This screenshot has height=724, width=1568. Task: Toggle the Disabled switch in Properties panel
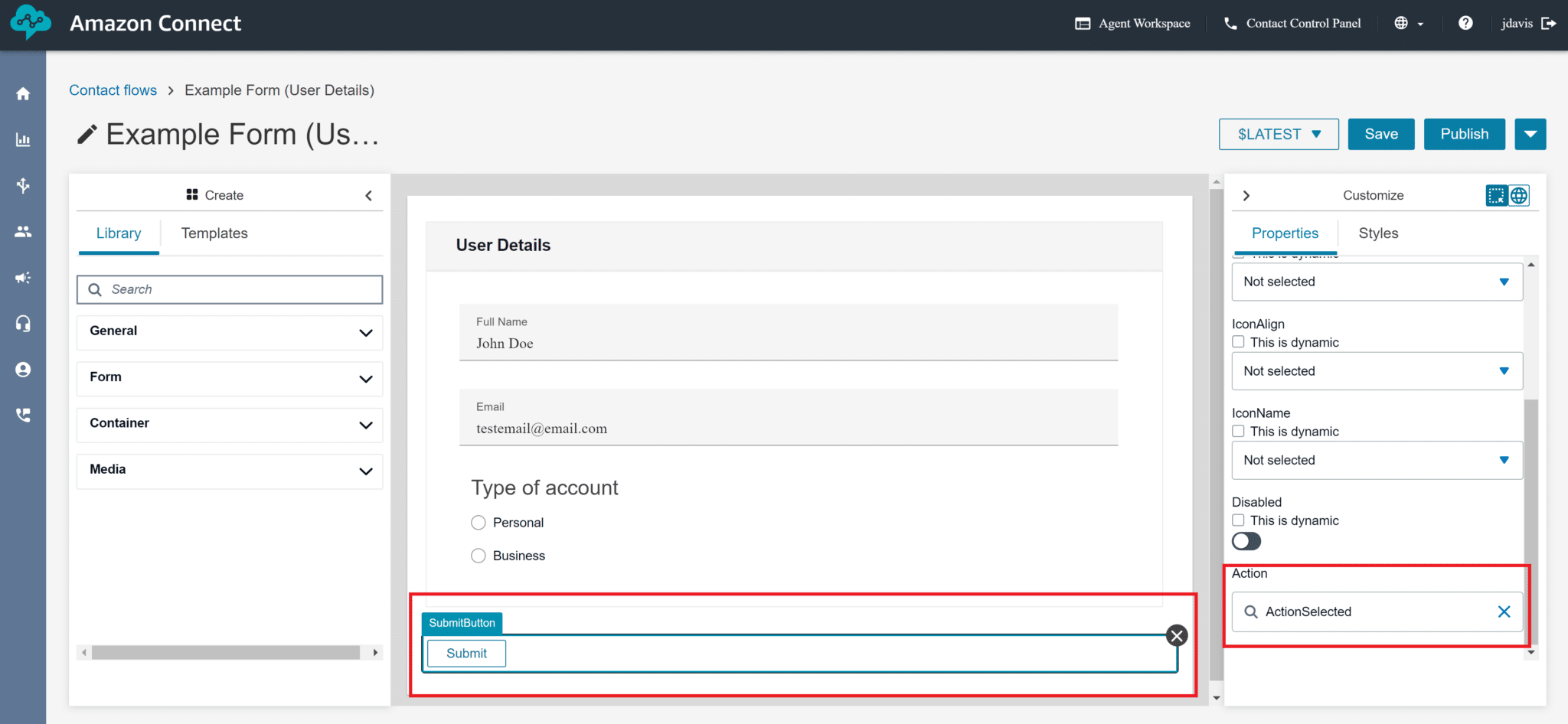[x=1246, y=541]
